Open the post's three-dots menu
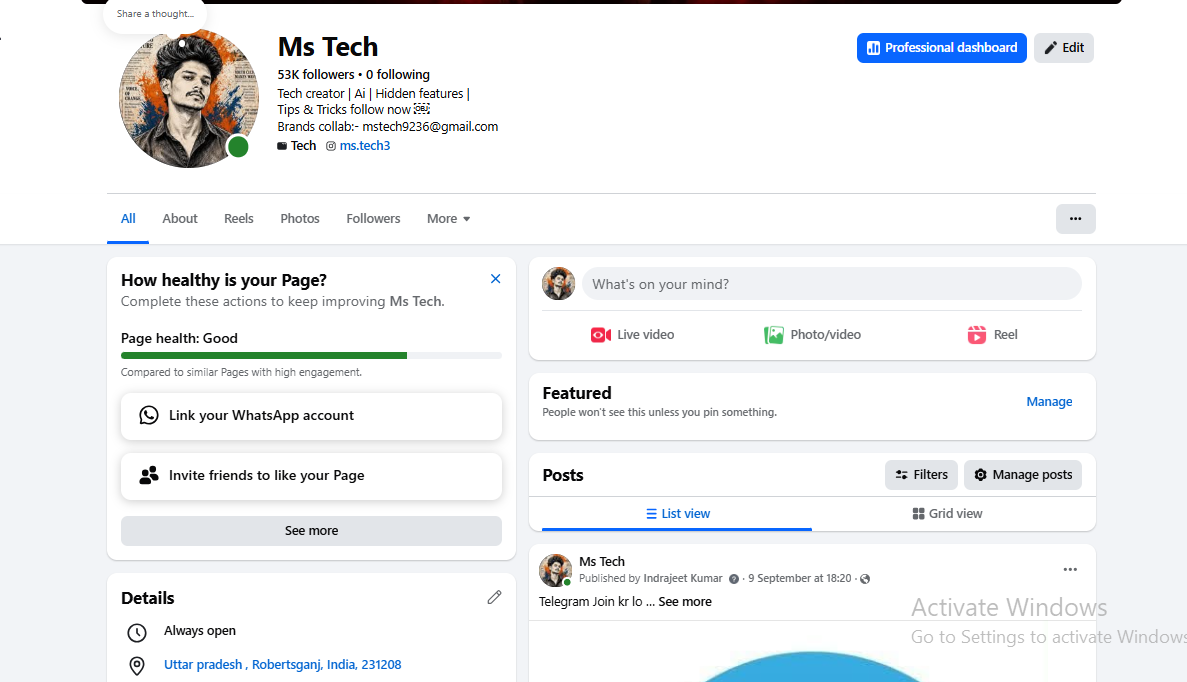 point(1070,569)
